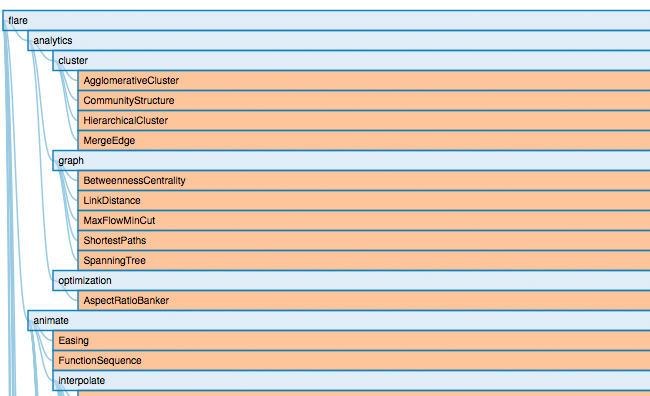Collapse the analytics node

[339, 41]
